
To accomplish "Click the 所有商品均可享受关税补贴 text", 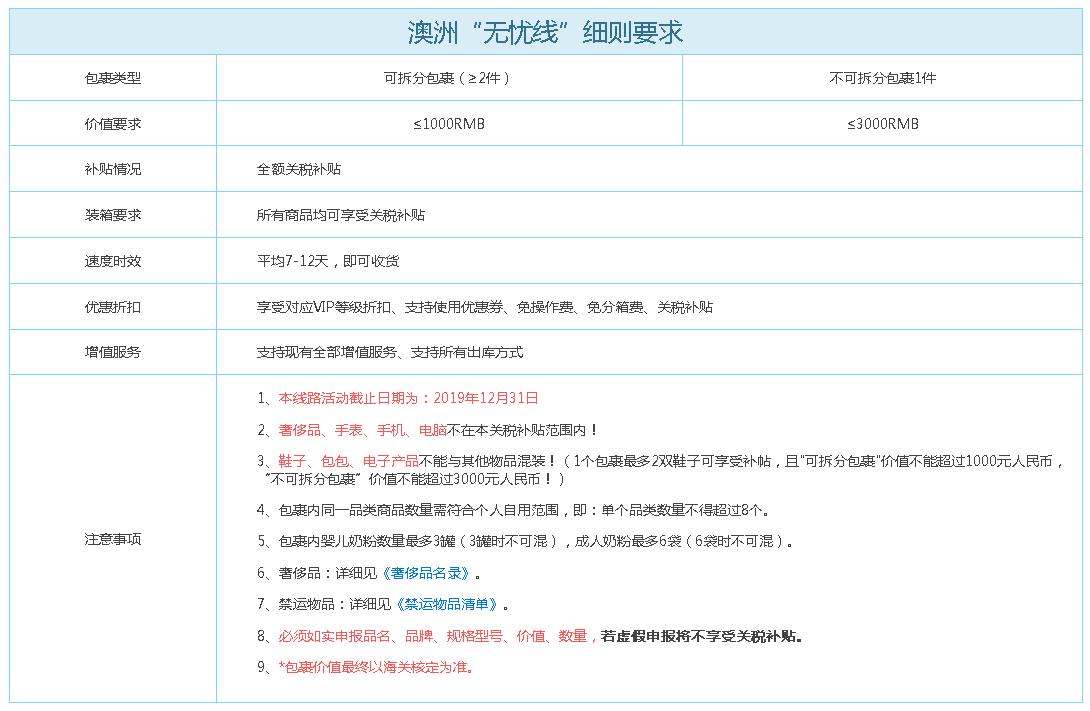I will (341, 215).
